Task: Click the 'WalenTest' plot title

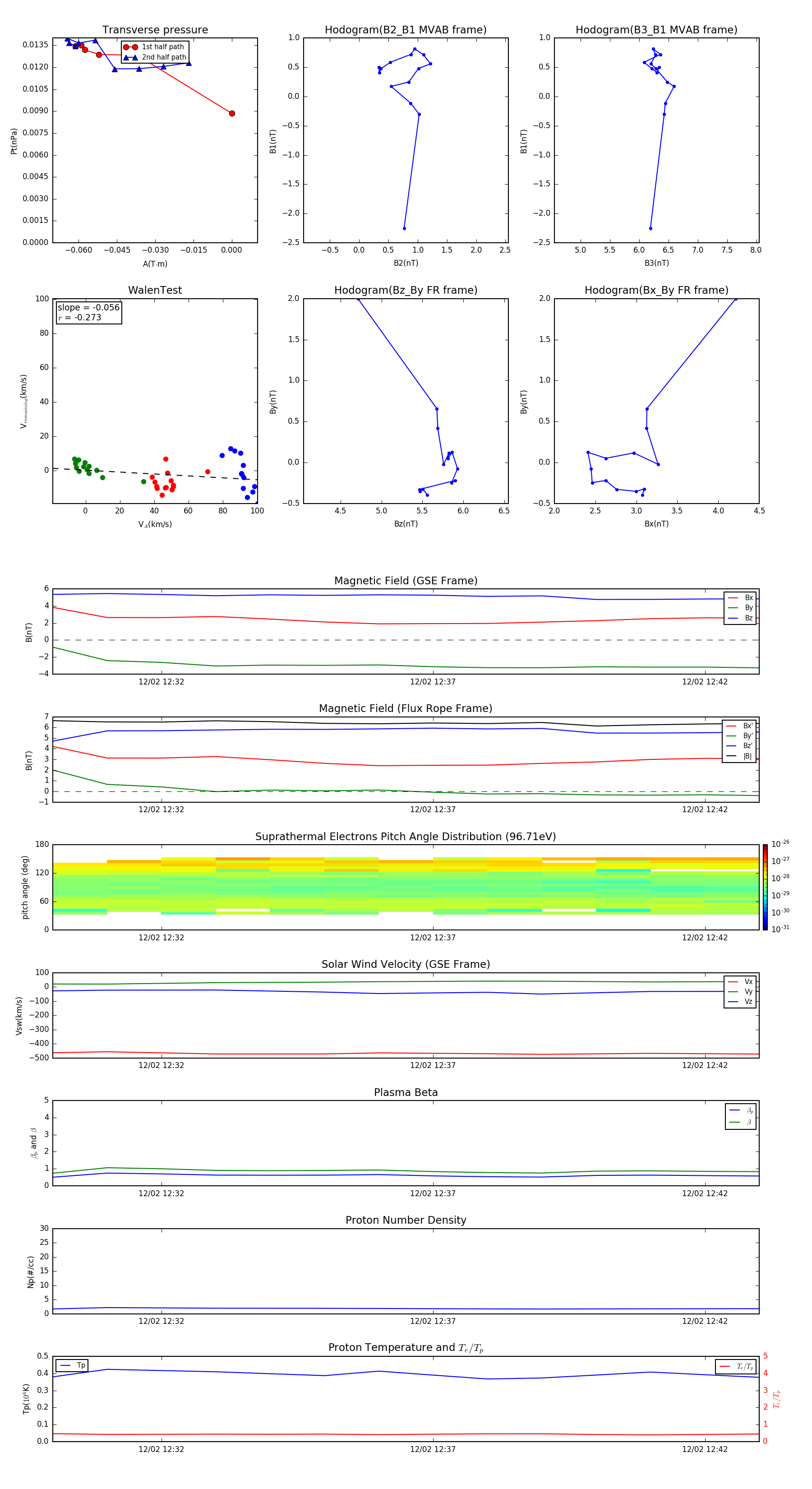Action: (x=155, y=290)
